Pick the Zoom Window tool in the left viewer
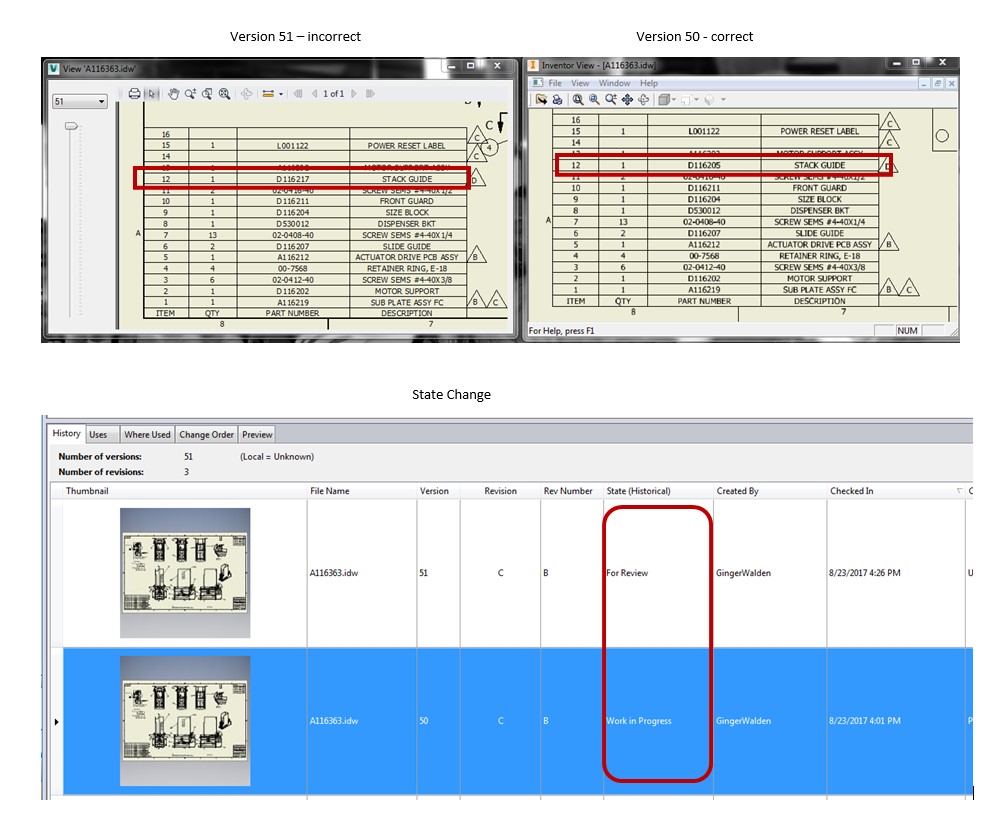The image size is (1000, 814). point(207,94)
